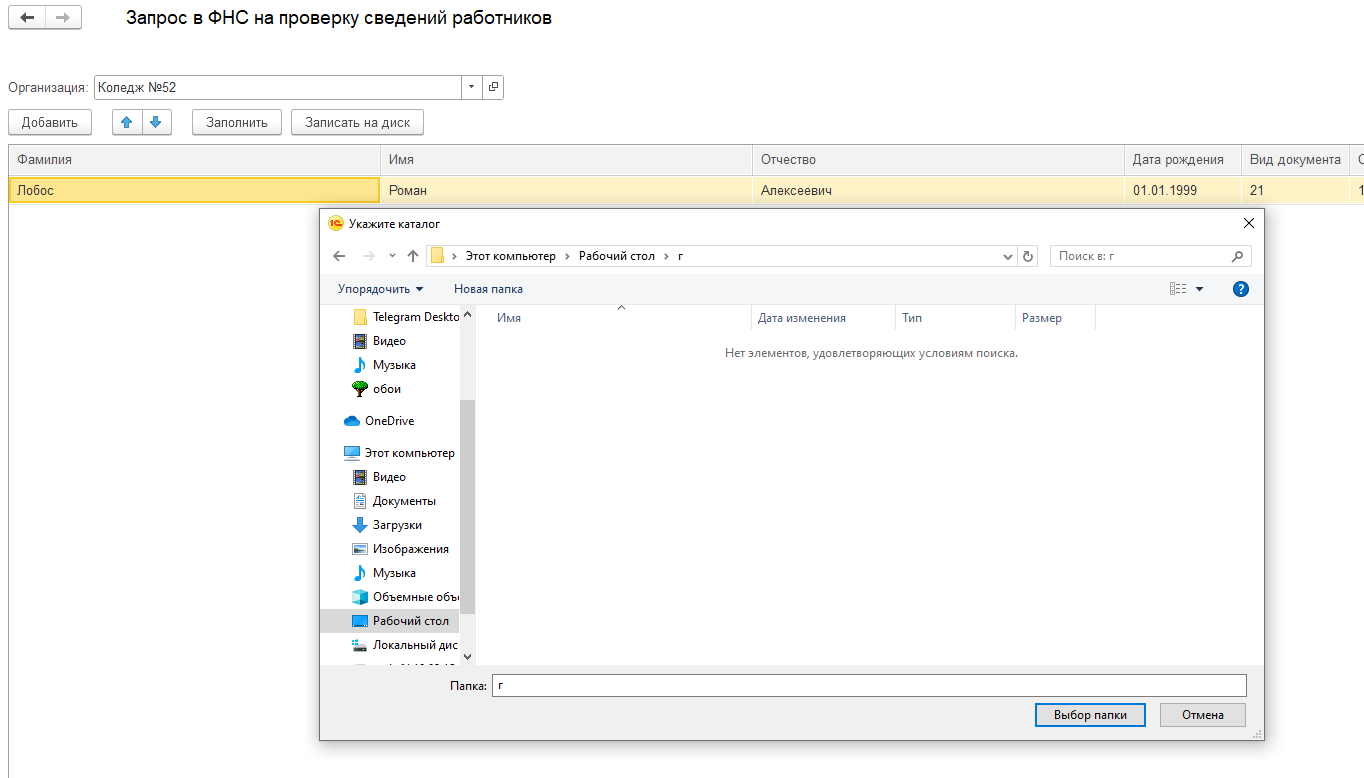The height and width of the screenshot is (778, 1364).
Task: Select Локальный диск in the navigation pane
Action: click(x=405, y=645)
